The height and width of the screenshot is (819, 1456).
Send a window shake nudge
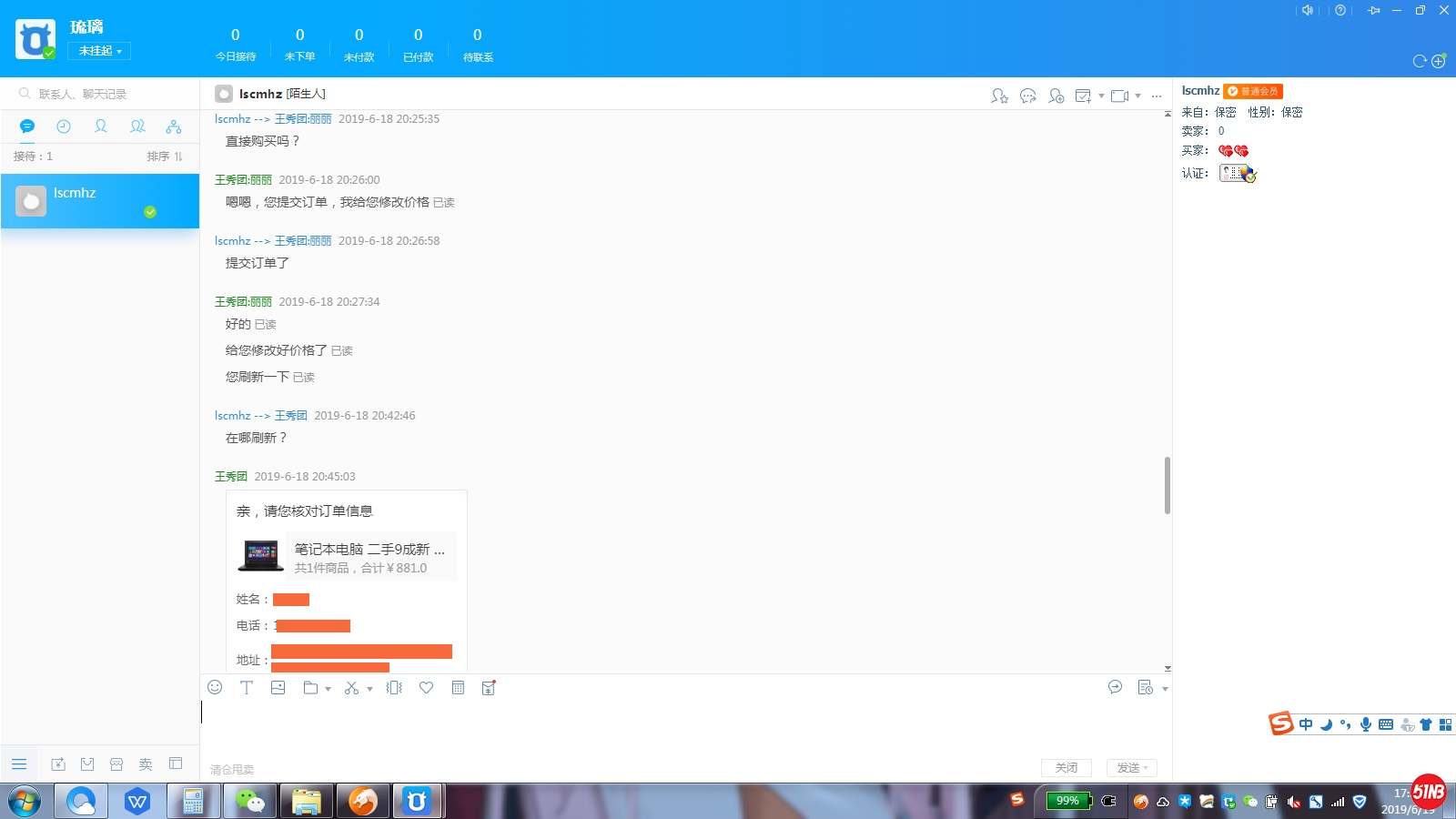(394, 688)
